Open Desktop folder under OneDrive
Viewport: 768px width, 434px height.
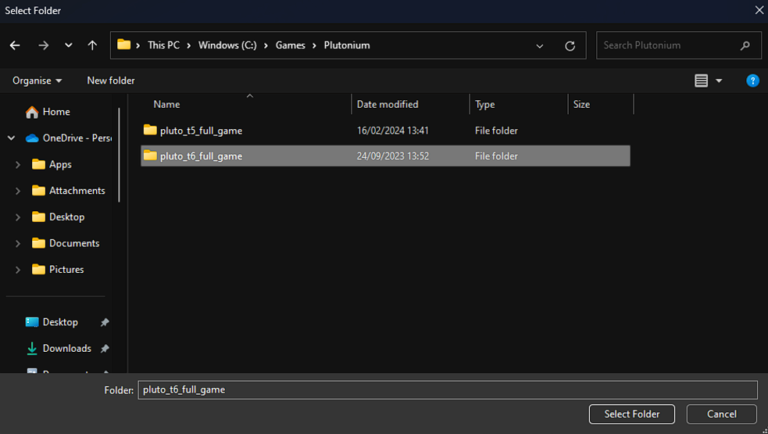(58, 217)
